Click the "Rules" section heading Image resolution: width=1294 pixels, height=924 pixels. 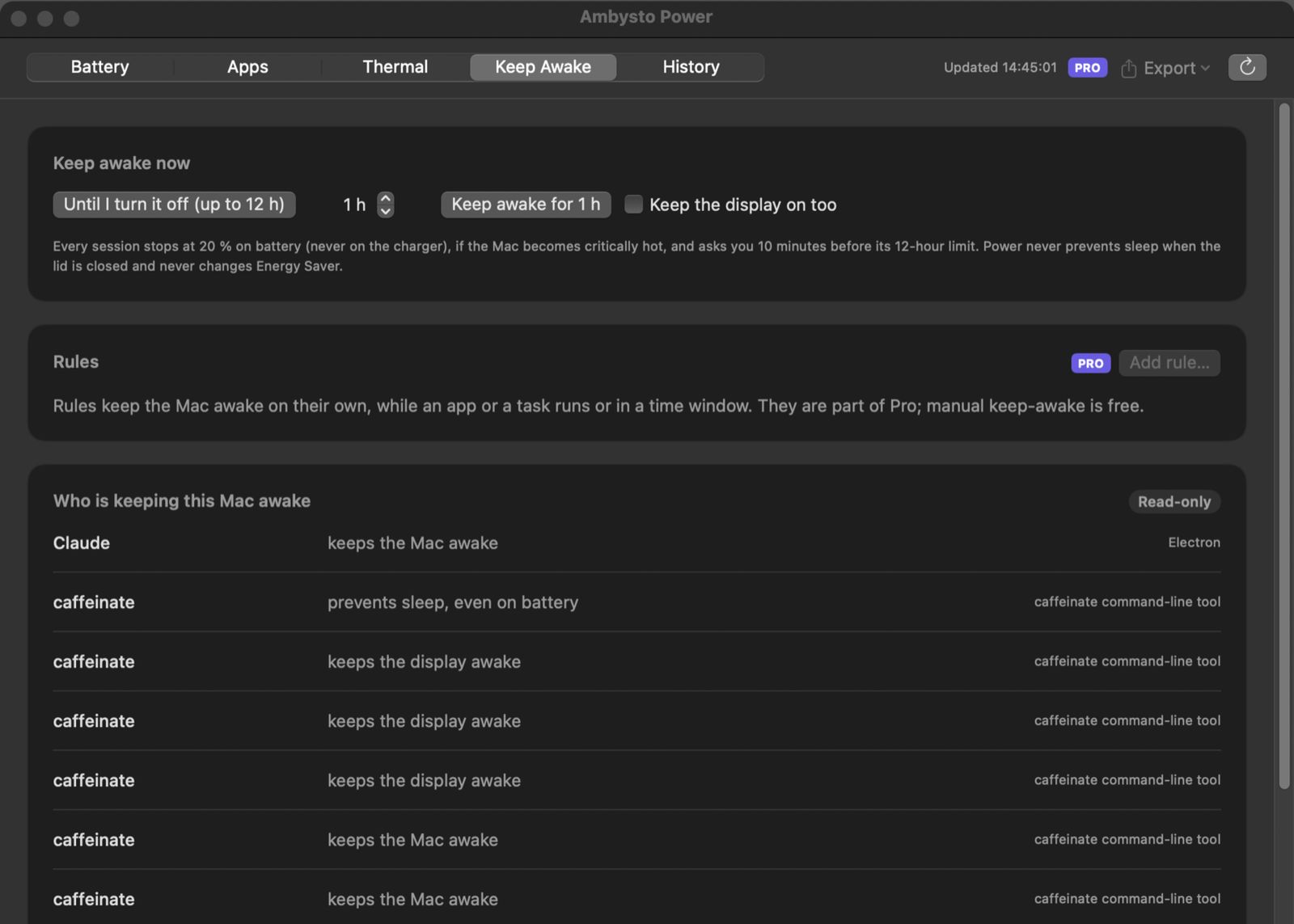pyautogui.click(x=76, y=362)
